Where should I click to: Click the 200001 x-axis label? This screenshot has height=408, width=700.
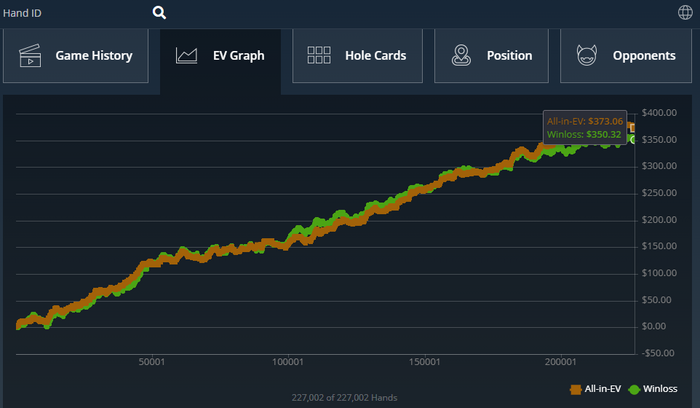tap(561, 362)
